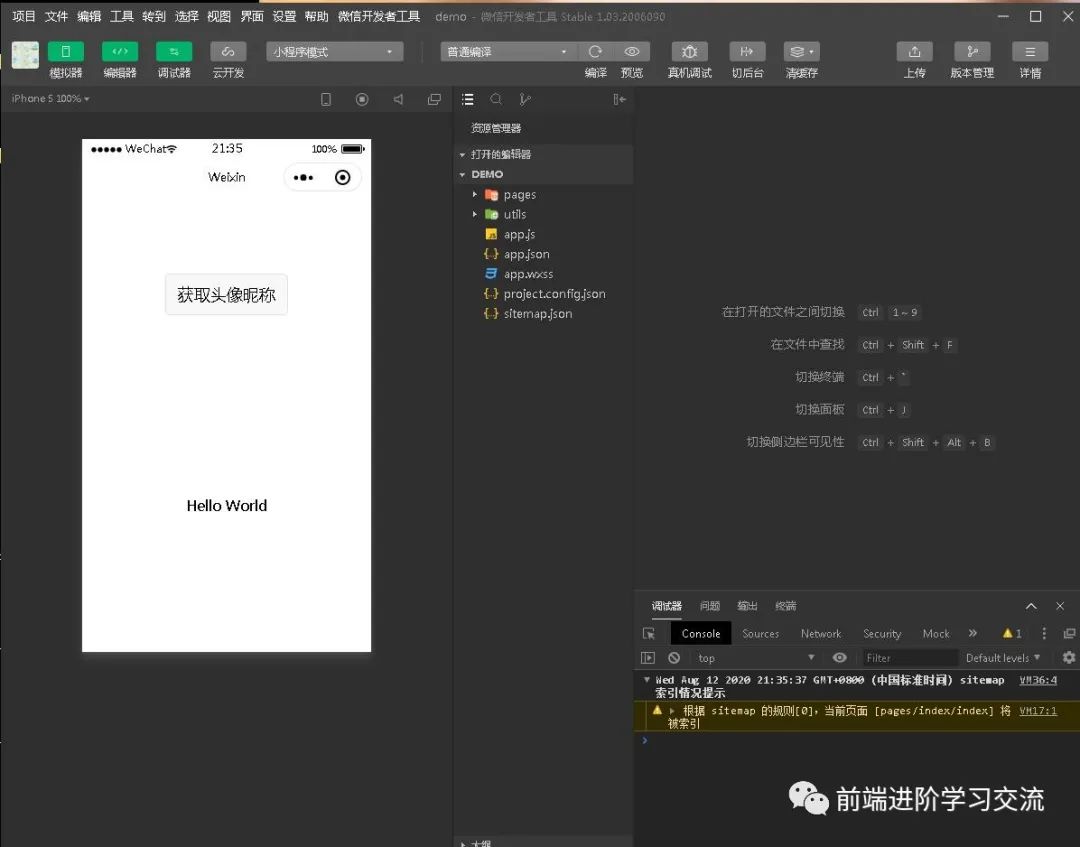The height and width of the screenshot is (847, 1080).
Task: Click the preview eye icon
Action: pyautogui.click(x=632, y=52)
